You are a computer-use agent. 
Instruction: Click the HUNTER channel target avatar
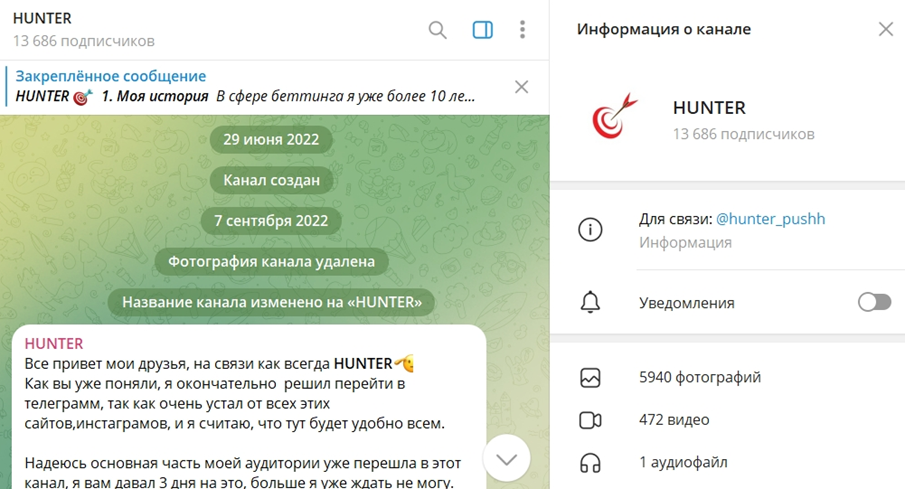coord(610,119)
